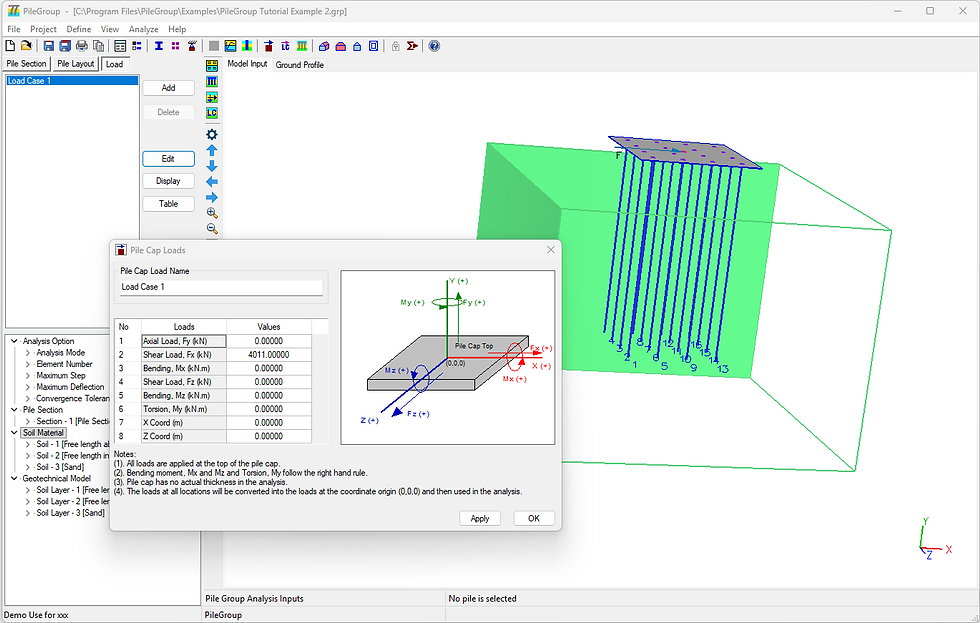This screenshot has width=980, height=623.
Task: Select the 3D isometric view icon
Action: 324,46
